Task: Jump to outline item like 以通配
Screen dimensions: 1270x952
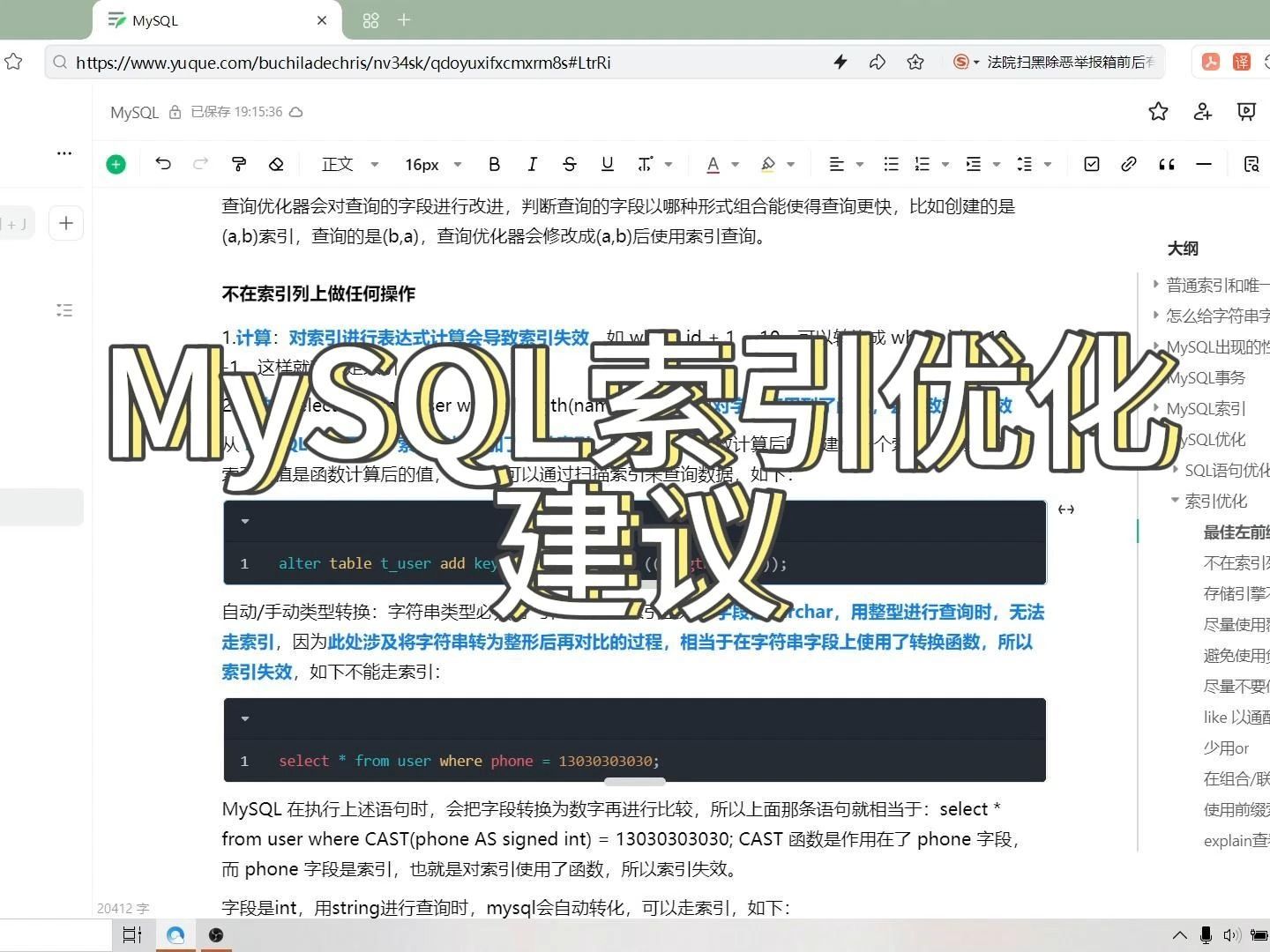Action: (1236, 717)
